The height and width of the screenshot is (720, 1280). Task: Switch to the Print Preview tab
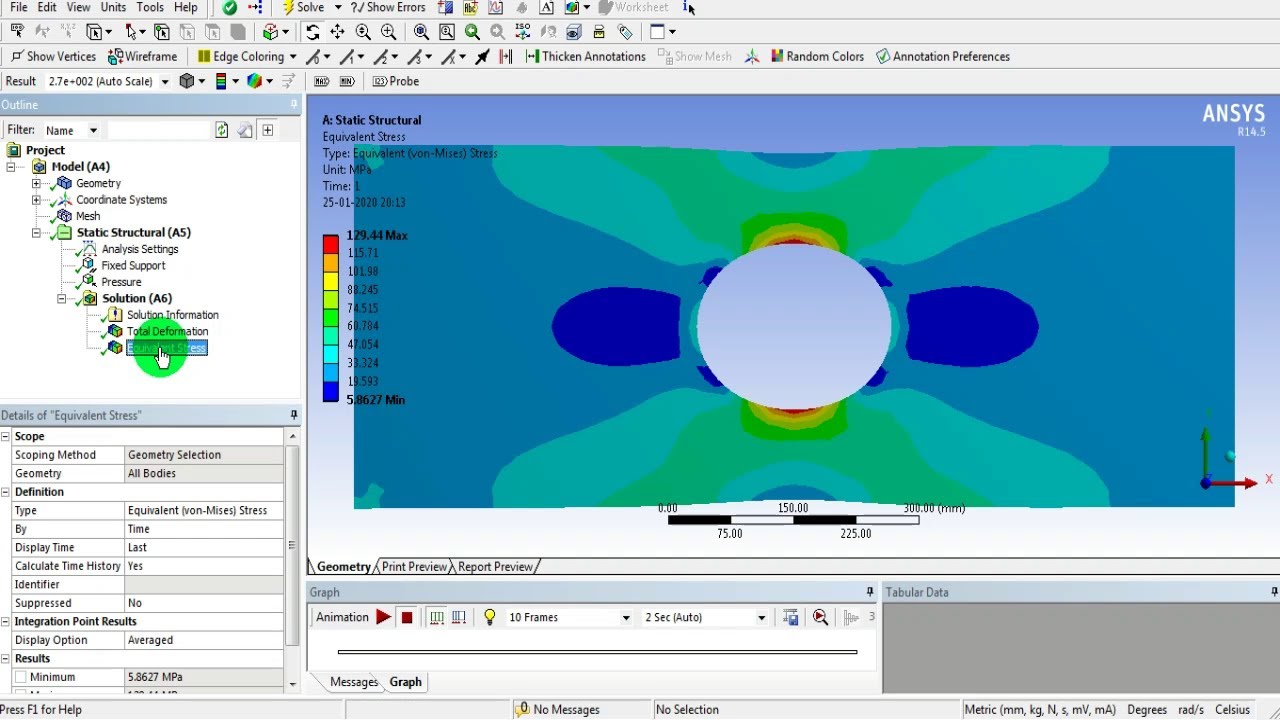click(x=414, y=567)
